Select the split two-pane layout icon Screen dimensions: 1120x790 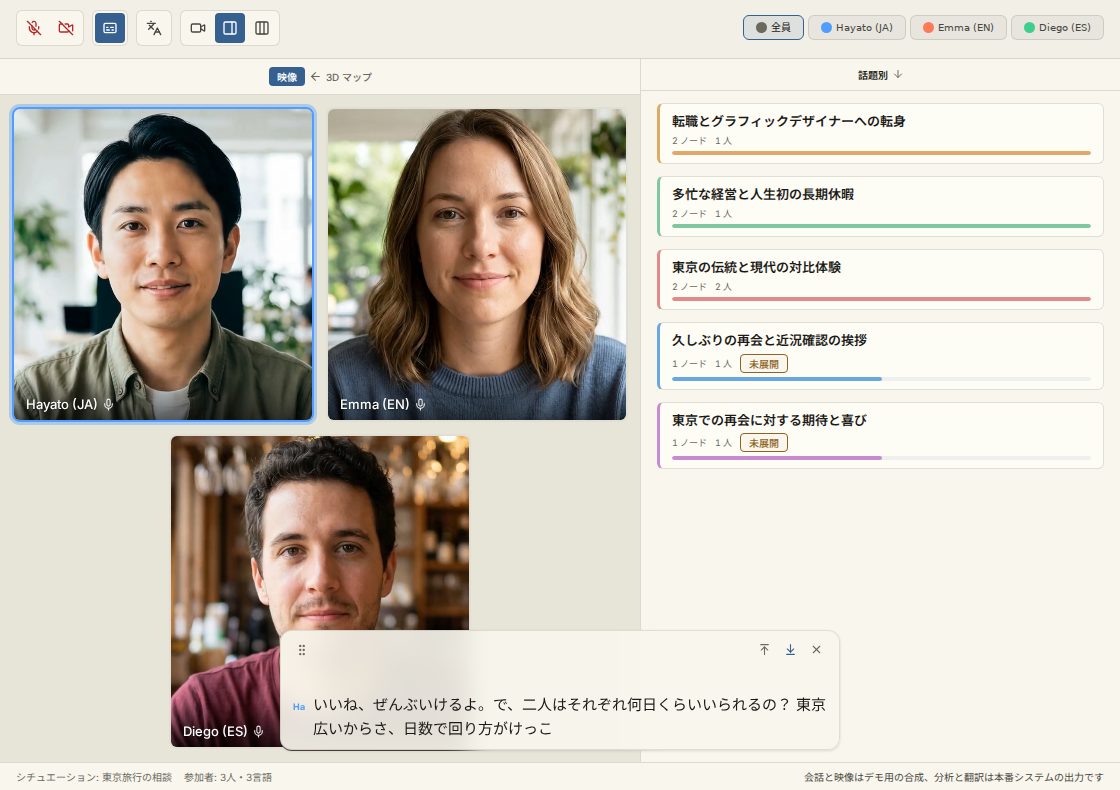click(x=230, y=28)
